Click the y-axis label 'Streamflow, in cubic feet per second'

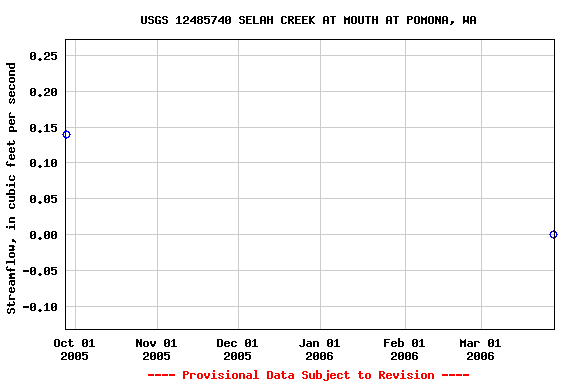[11, 188]
